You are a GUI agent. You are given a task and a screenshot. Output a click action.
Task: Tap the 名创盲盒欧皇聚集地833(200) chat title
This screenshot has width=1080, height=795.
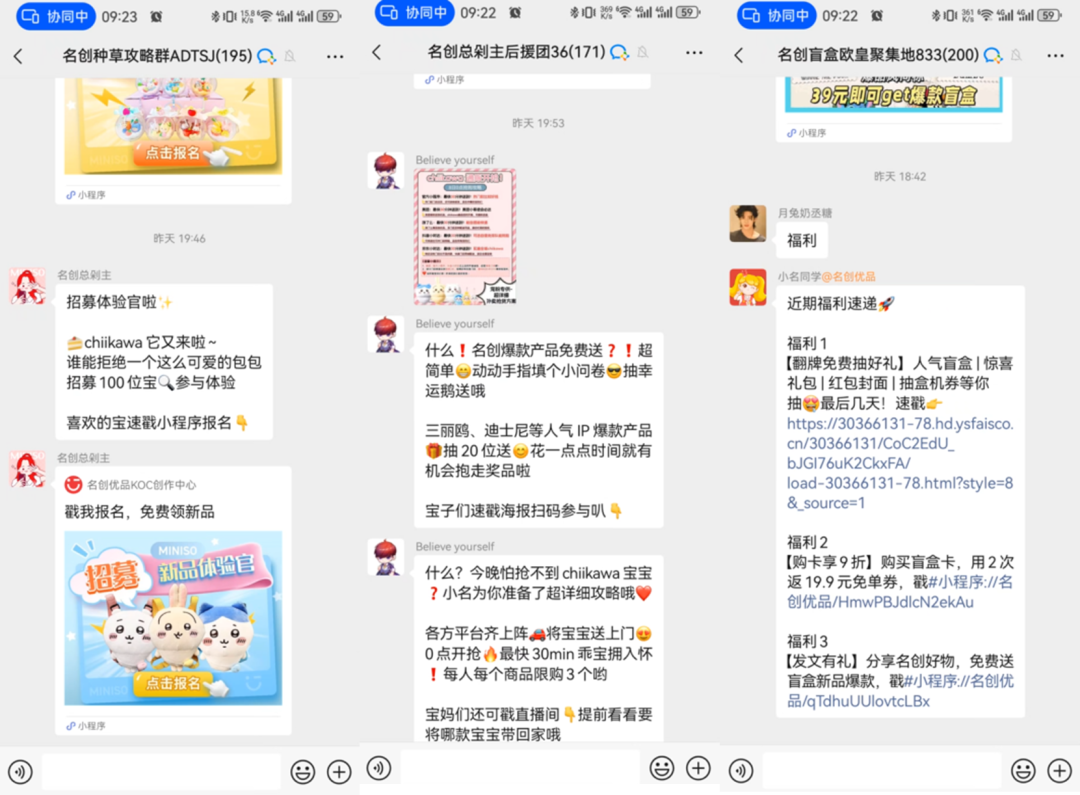coord(878,55)
